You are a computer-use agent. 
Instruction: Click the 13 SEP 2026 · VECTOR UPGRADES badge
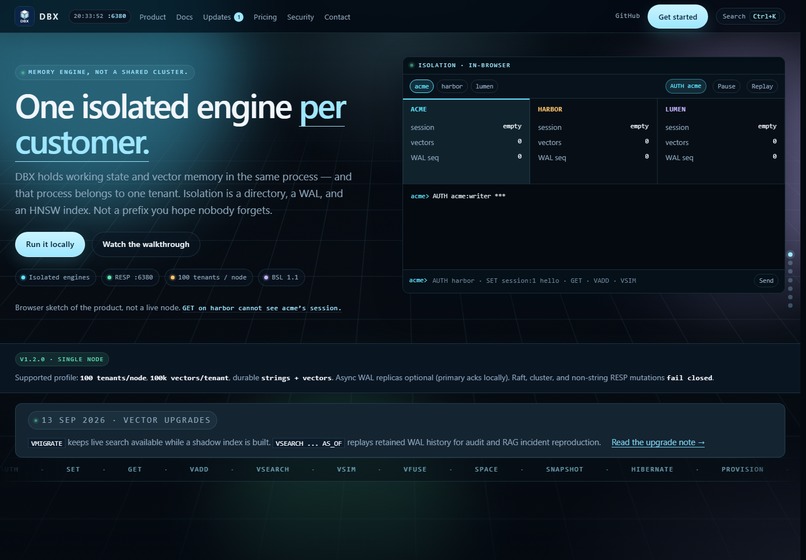point(122,420)
